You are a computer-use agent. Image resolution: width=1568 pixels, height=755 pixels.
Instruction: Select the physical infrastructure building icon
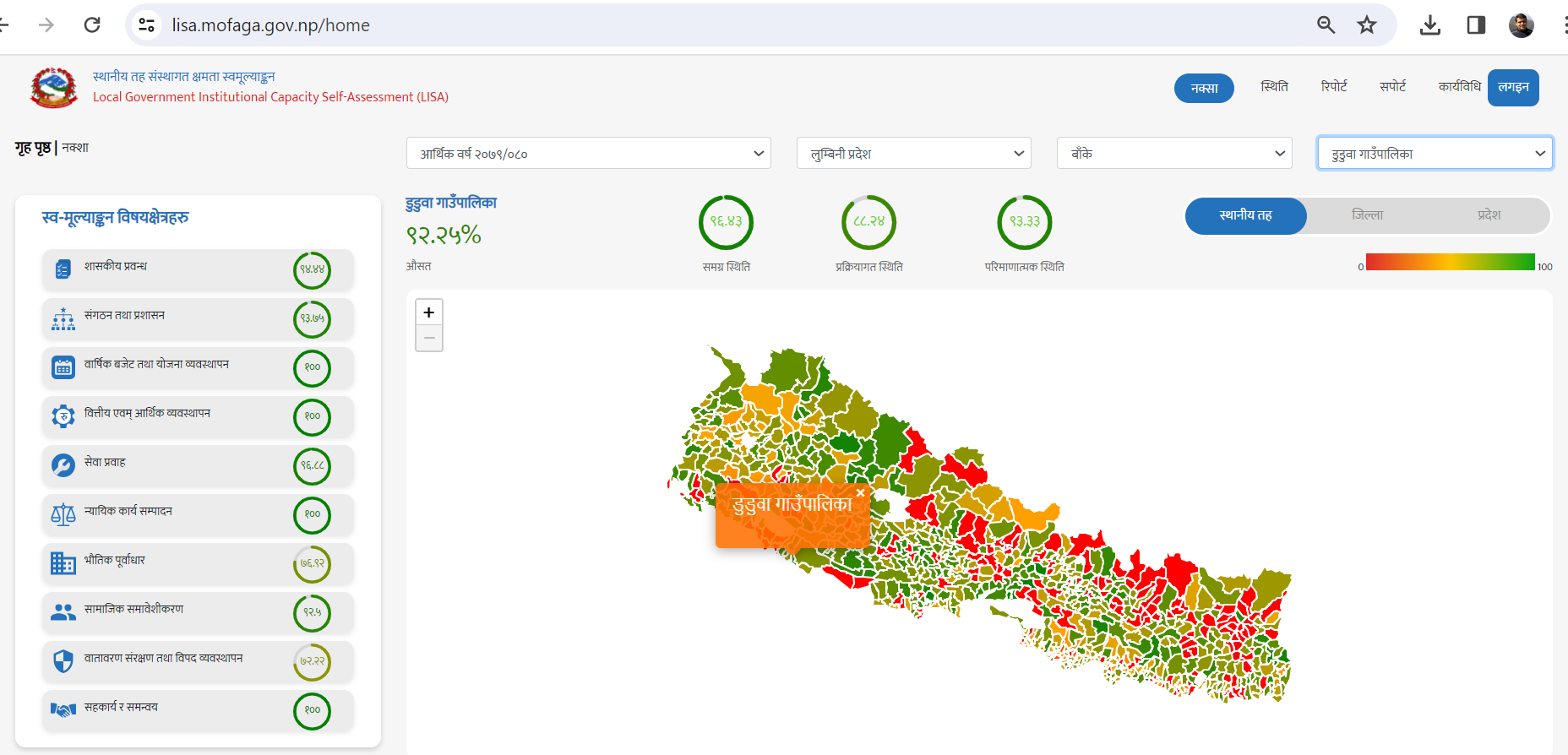coord(63,563)
